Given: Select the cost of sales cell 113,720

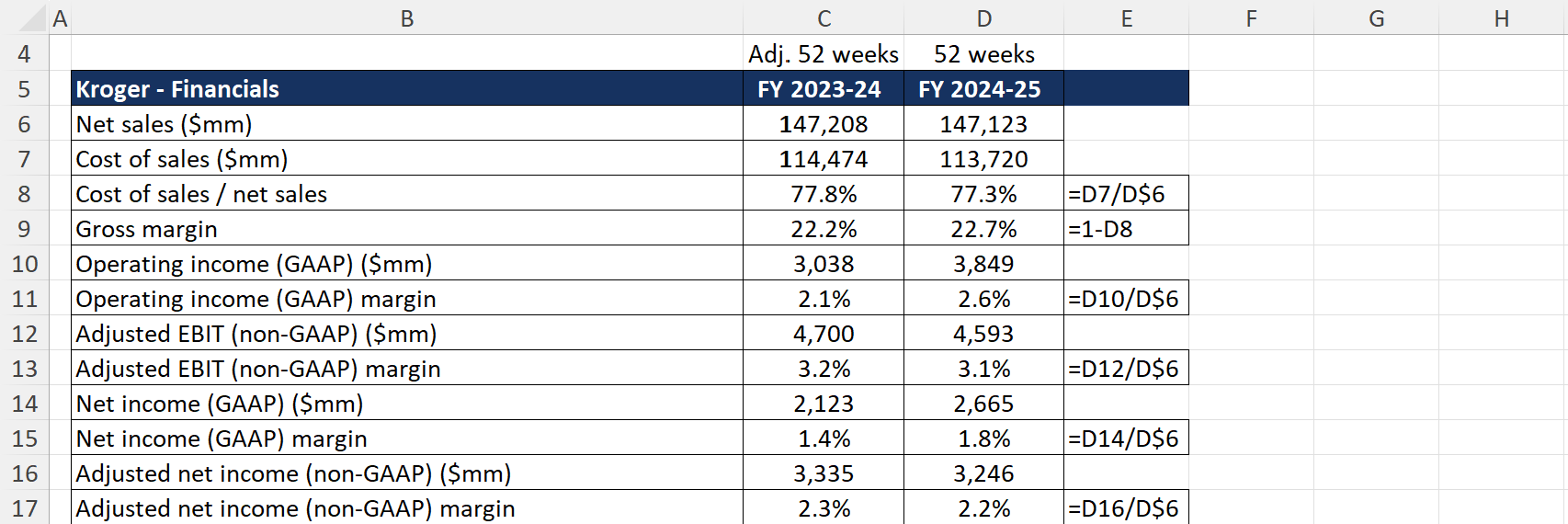Looking at the screenshot, I should click(983, 159).
